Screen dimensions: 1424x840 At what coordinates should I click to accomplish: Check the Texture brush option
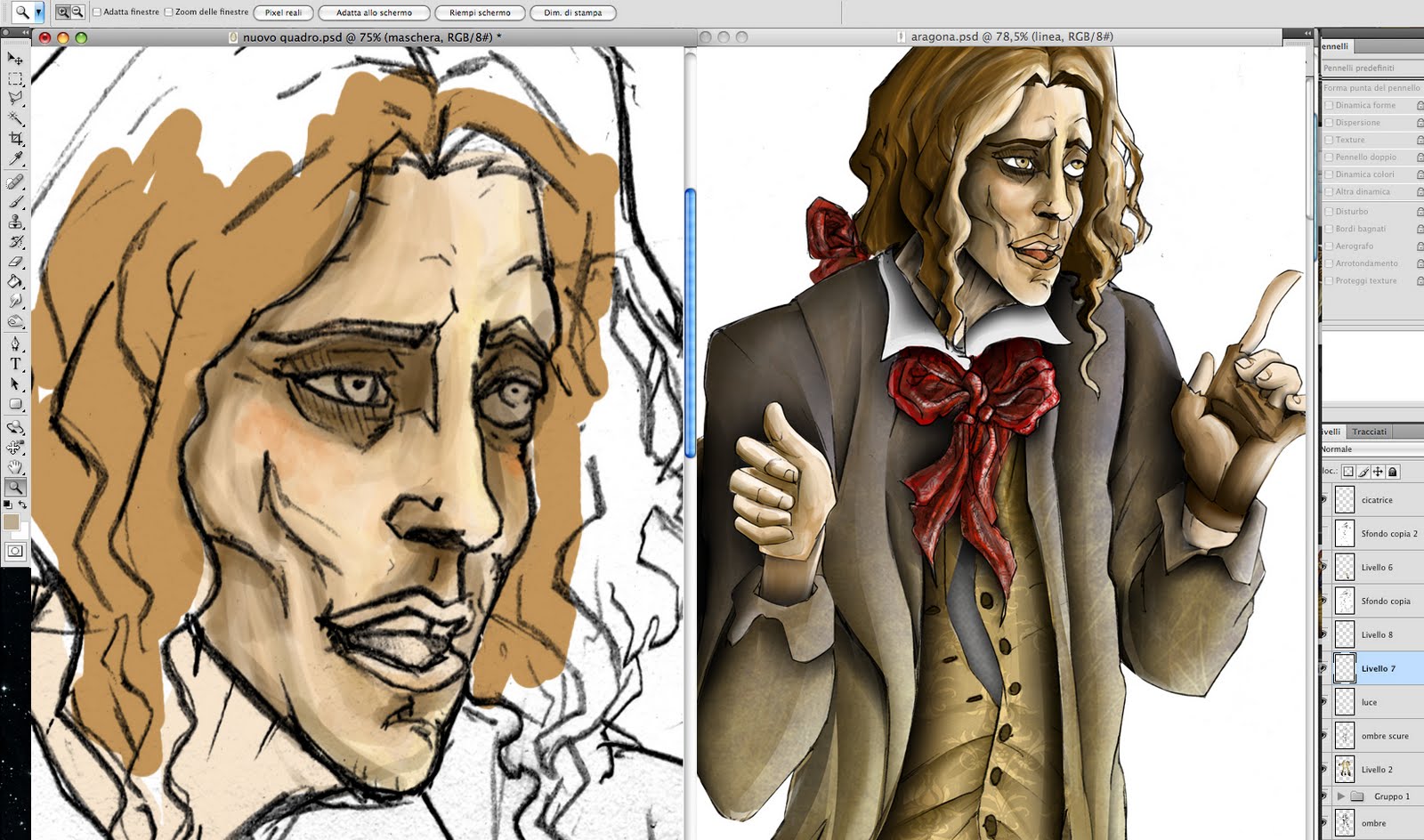pos(1329,140)
